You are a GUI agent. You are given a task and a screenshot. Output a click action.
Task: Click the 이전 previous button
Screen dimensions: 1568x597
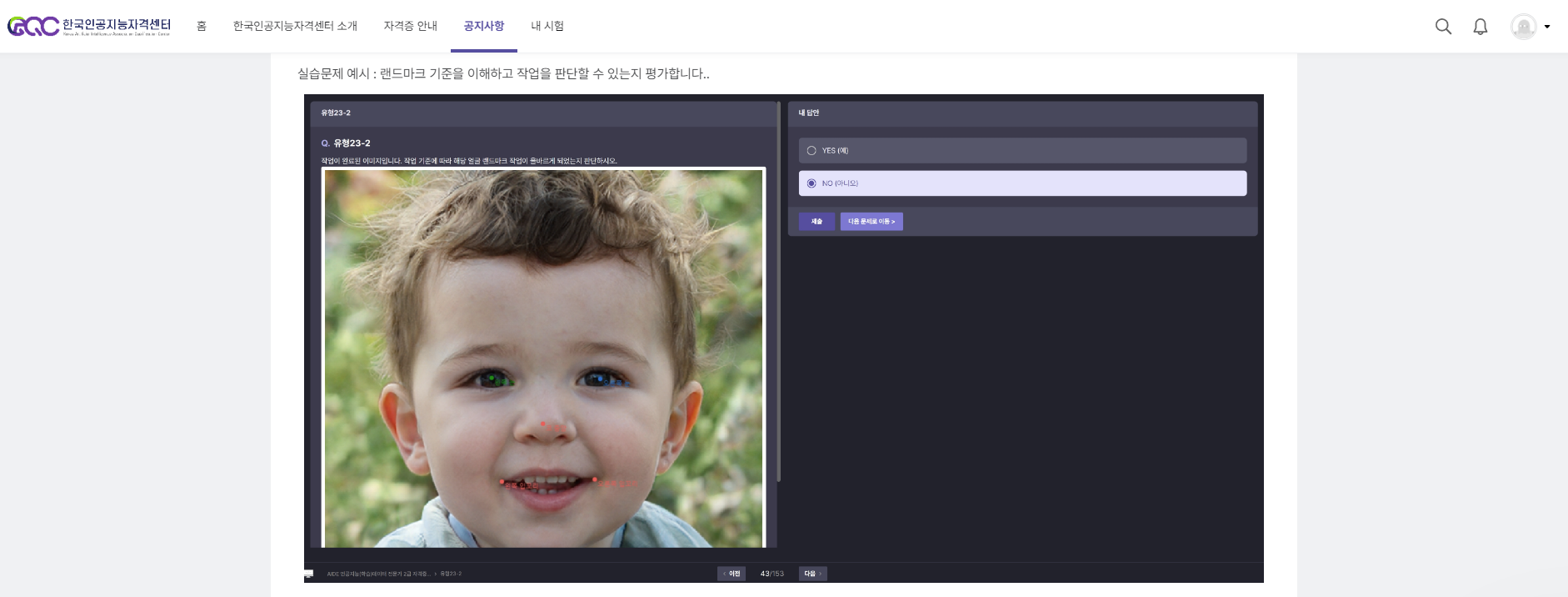[732, 574]
